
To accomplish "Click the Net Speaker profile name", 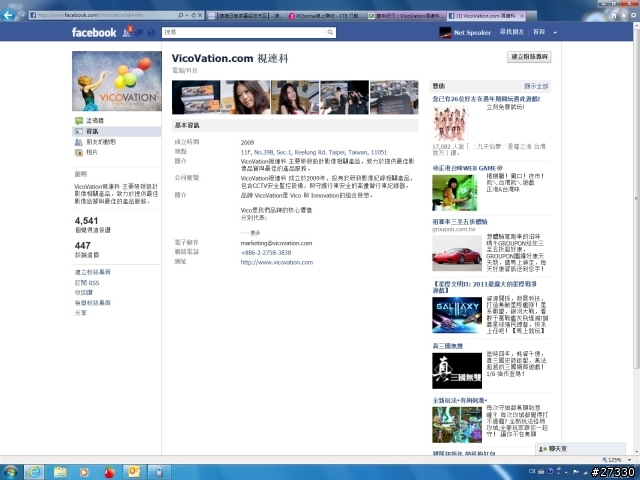I will click(x=472, y=33).
